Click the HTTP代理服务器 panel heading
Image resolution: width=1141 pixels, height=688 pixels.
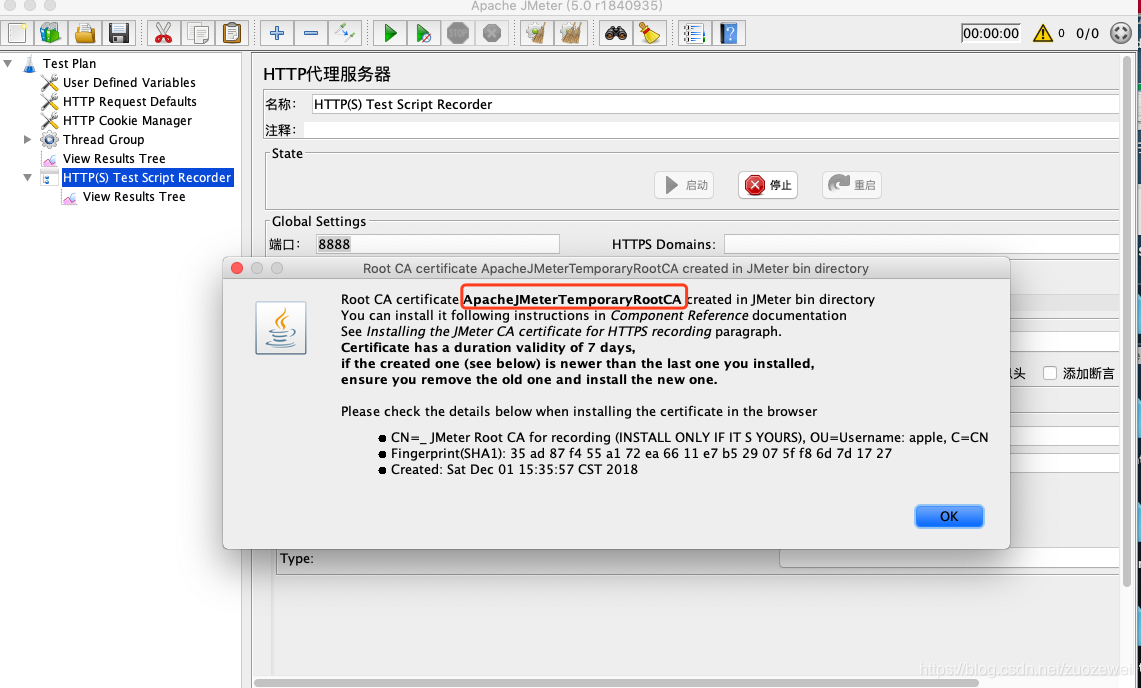tap(327, 74)
